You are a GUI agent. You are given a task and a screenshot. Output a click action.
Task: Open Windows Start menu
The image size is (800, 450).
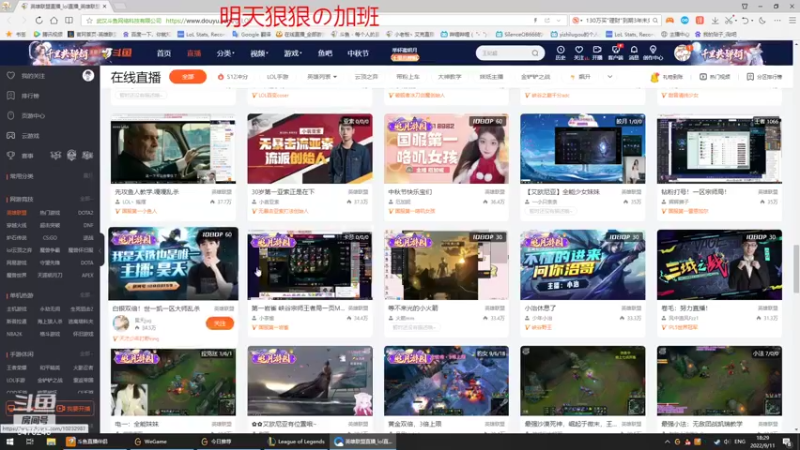(10, 441)
